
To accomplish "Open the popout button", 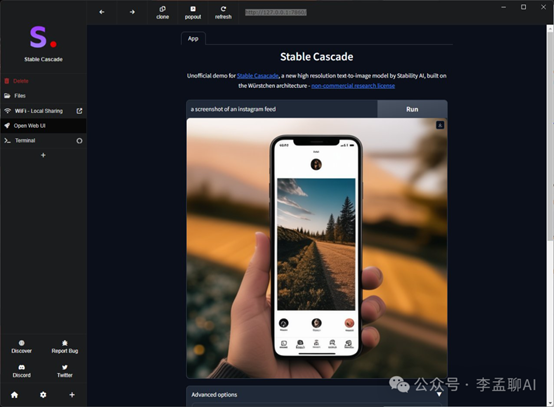I will pos(193,12).
